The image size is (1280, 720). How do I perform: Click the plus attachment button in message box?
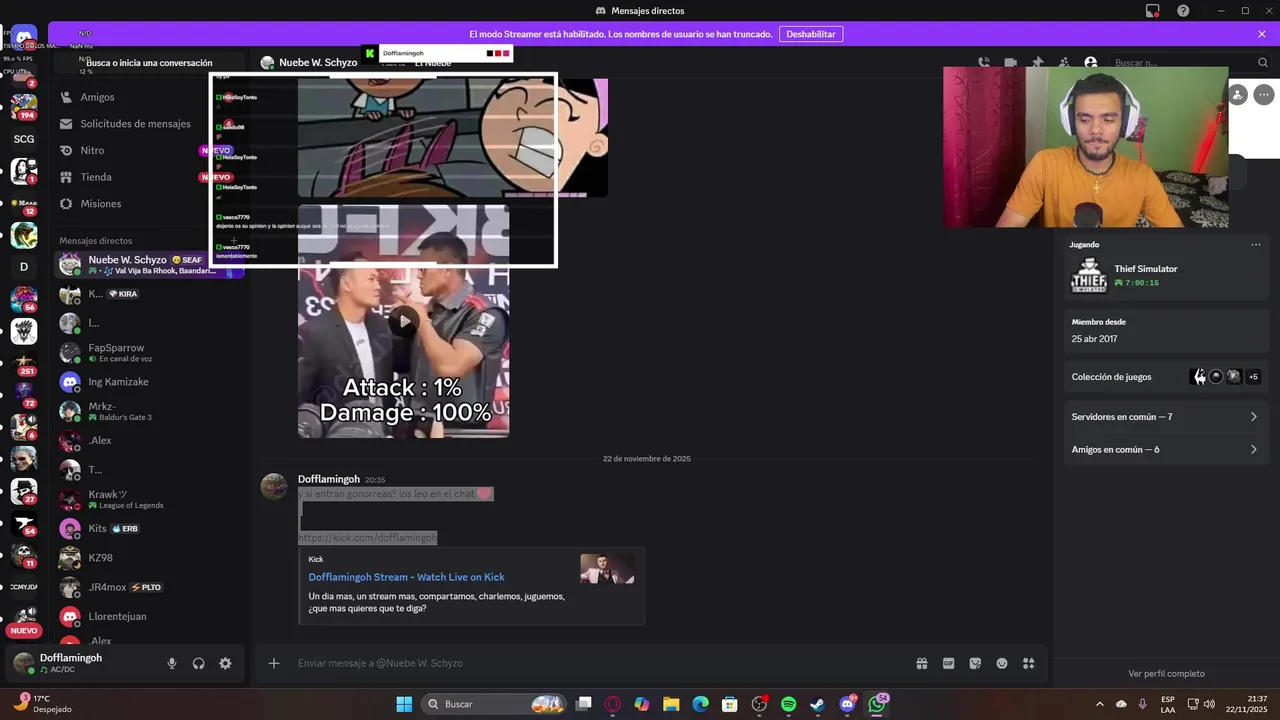click(x=274, y=663)
